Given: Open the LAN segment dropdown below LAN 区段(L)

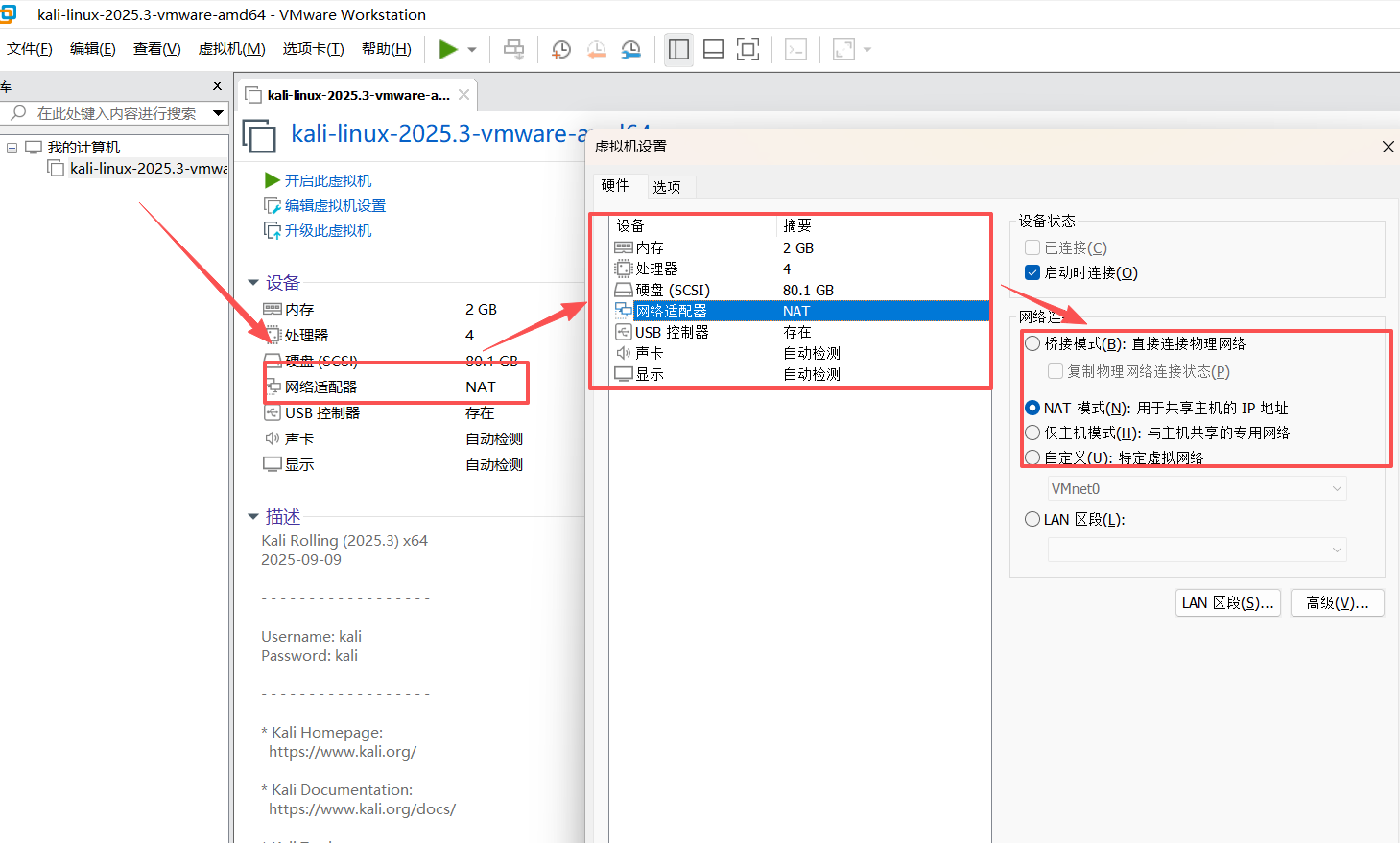Looking at the screenshot, I should [x=1197, y=550].
